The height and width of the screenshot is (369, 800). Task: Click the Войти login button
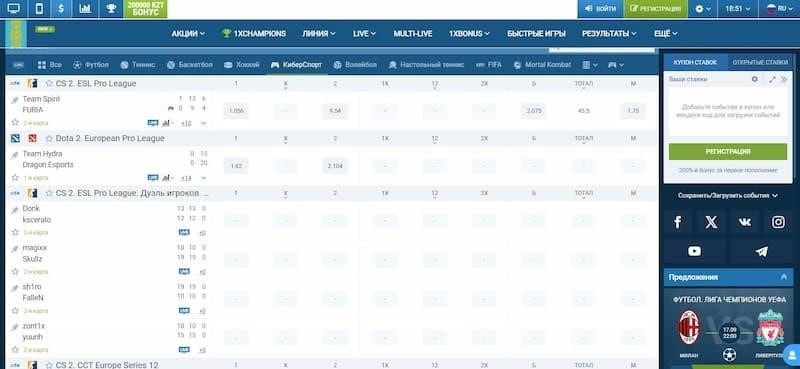pyautogui.click(x=600, y=9)
